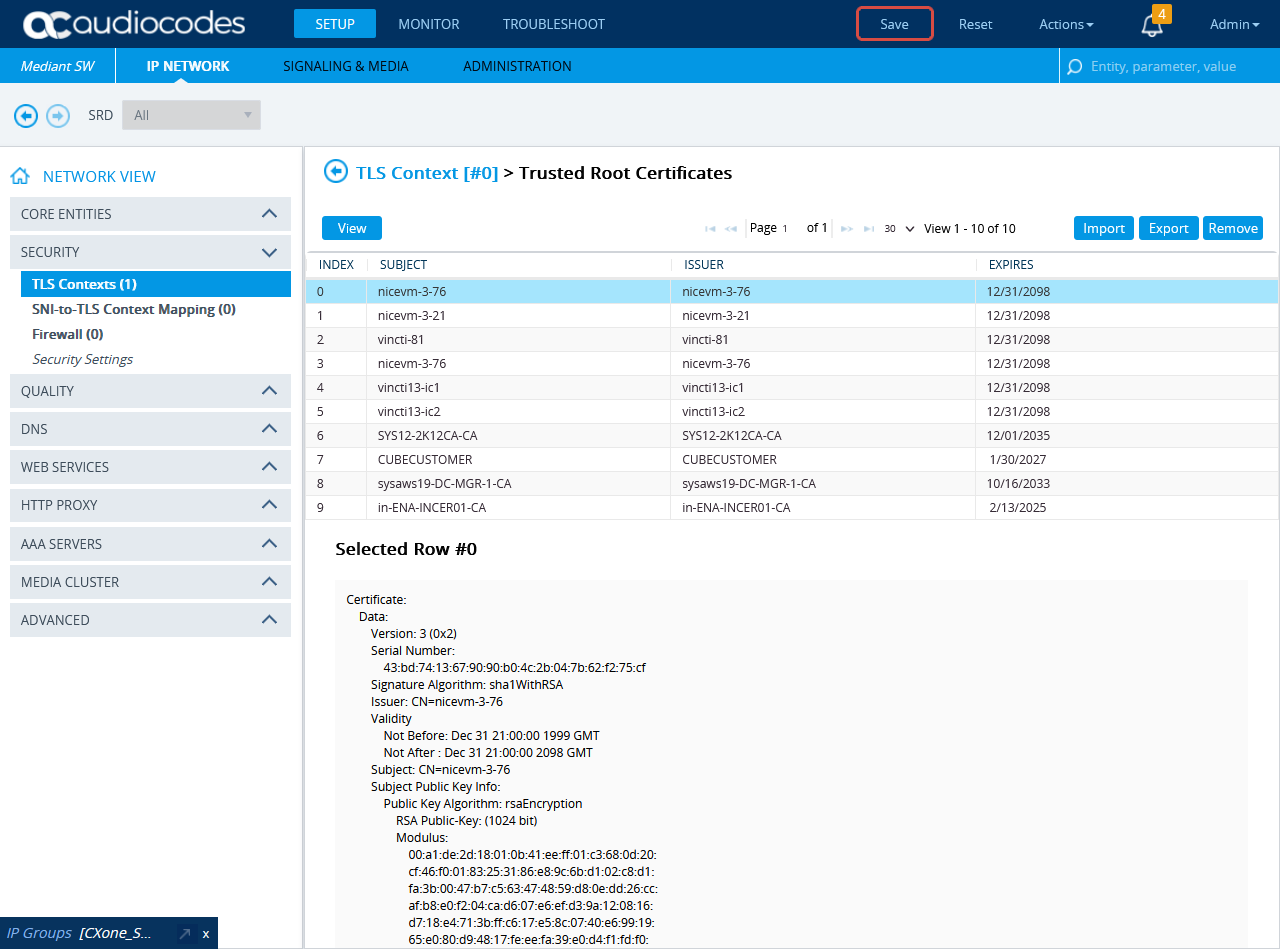
Task: Click the Export button
Action: point(1169,228)
